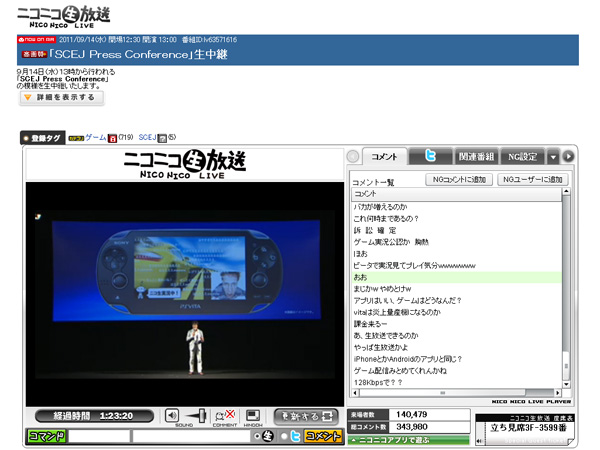
Task: Mute sound with the speaker icon
Action: pyautogui.click(x=172, y=414)
